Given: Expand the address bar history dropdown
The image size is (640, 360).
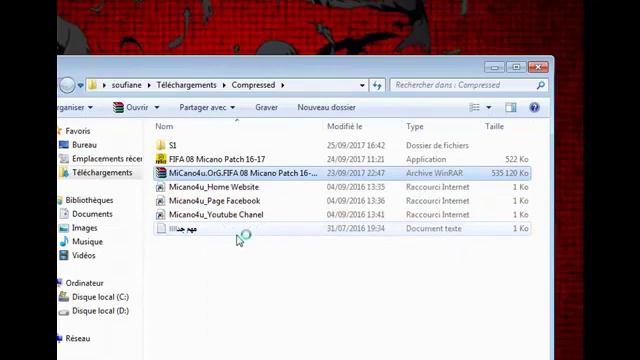Looking at the screenshot, I should pos(362,85).
